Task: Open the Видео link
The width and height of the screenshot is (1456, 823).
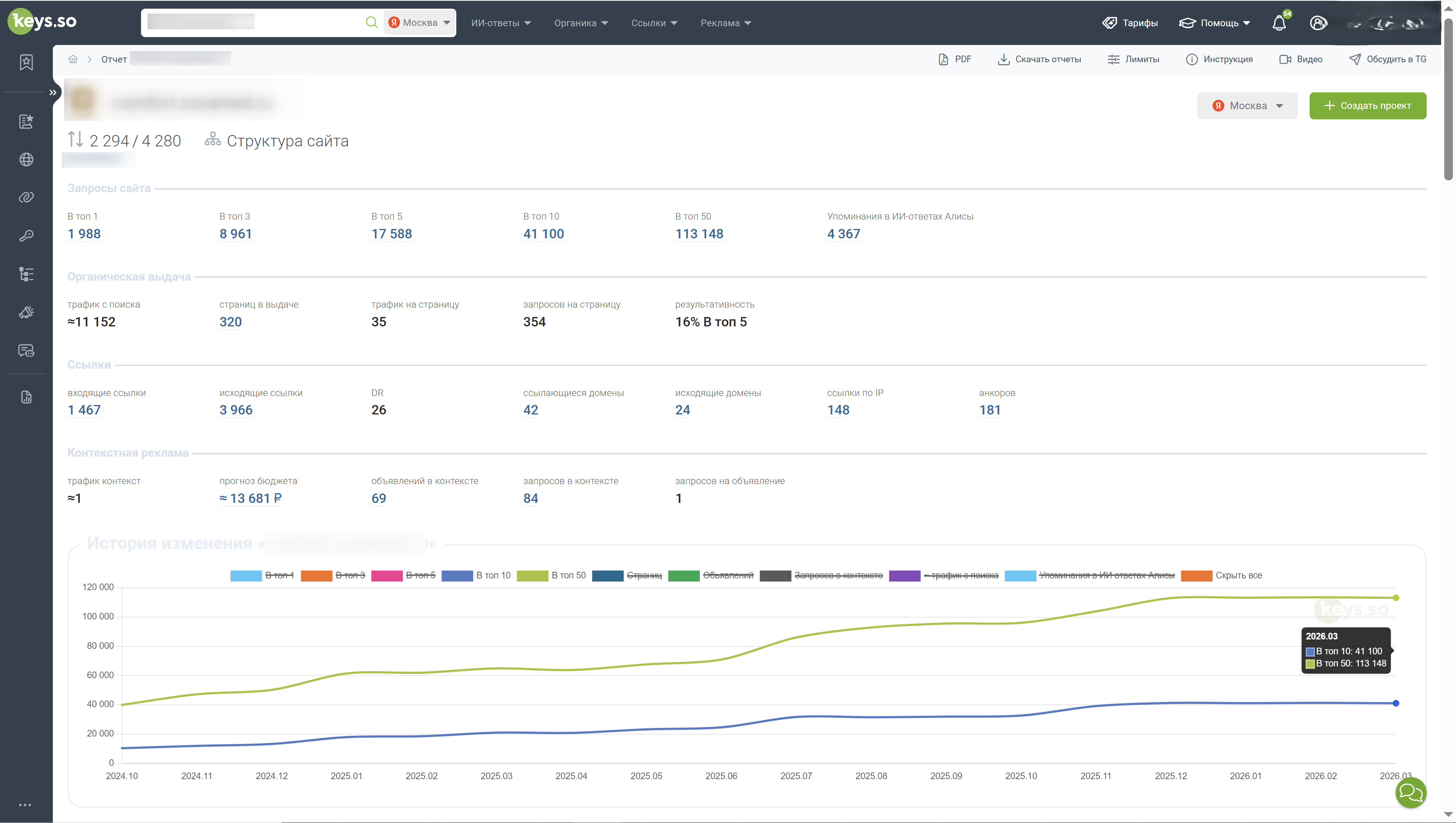Action: point(1301,59)
